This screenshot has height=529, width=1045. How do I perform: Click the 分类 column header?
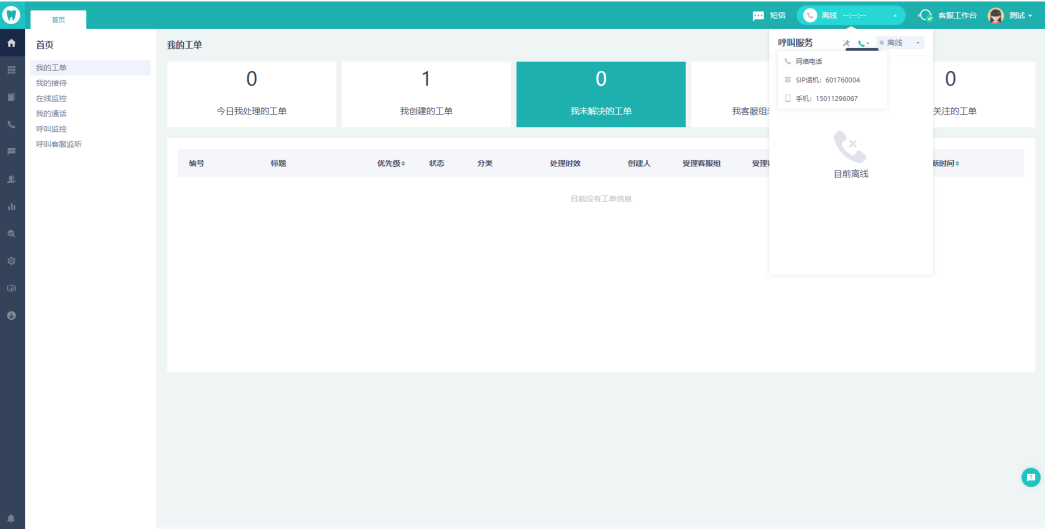pos(485,163)
